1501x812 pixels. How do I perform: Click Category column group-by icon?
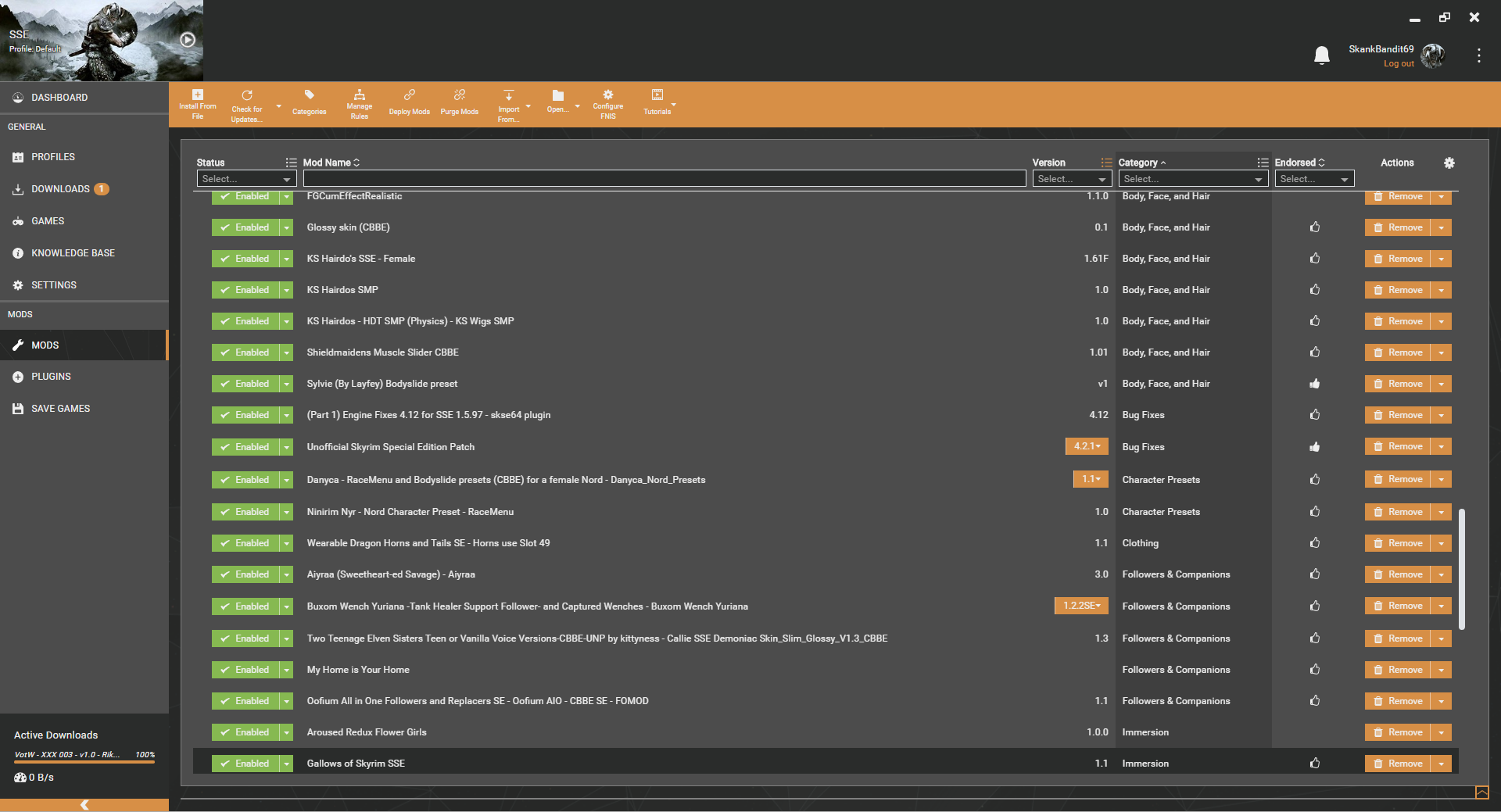click(x=1263, y=163)
